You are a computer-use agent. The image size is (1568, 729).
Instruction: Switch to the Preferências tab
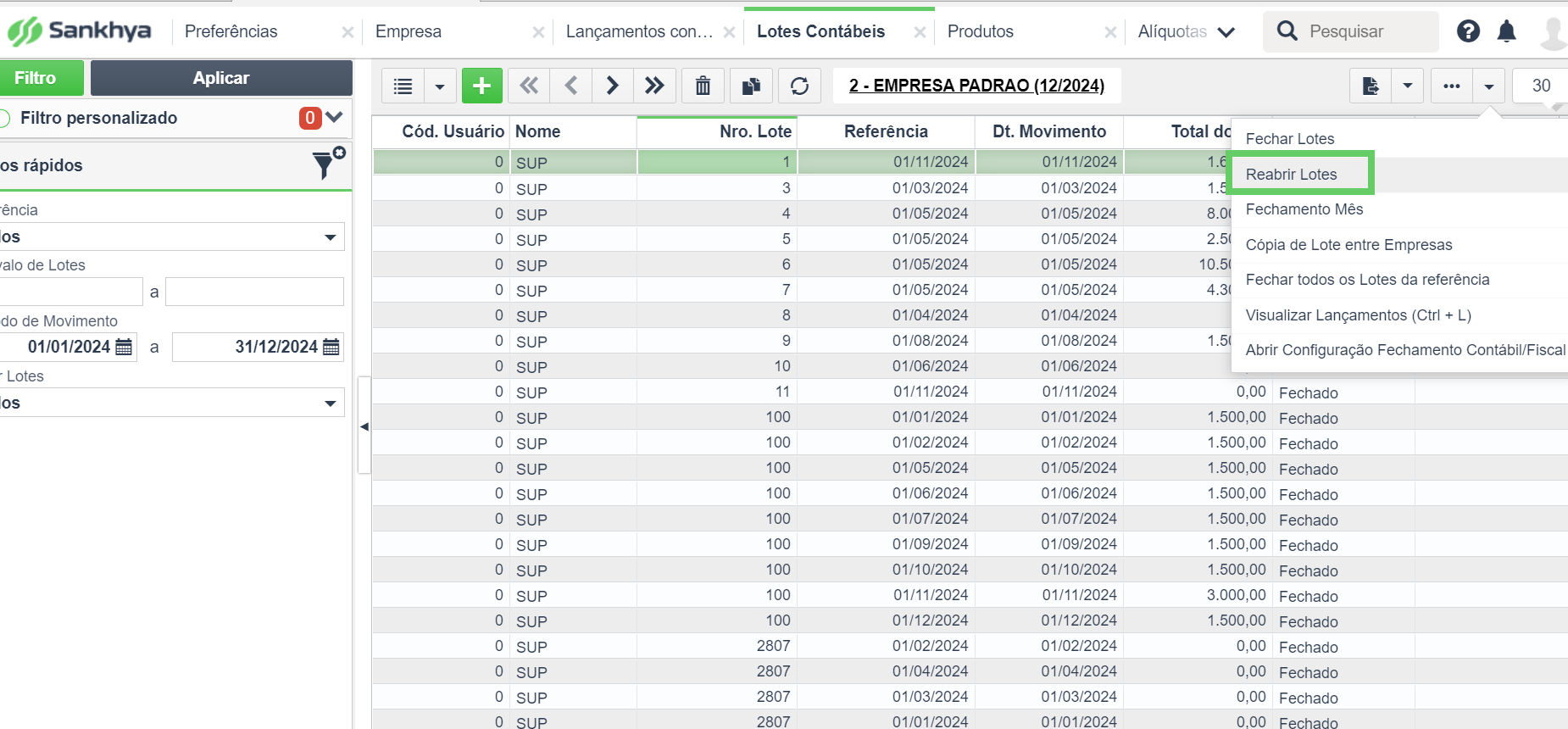pos(231,31)
